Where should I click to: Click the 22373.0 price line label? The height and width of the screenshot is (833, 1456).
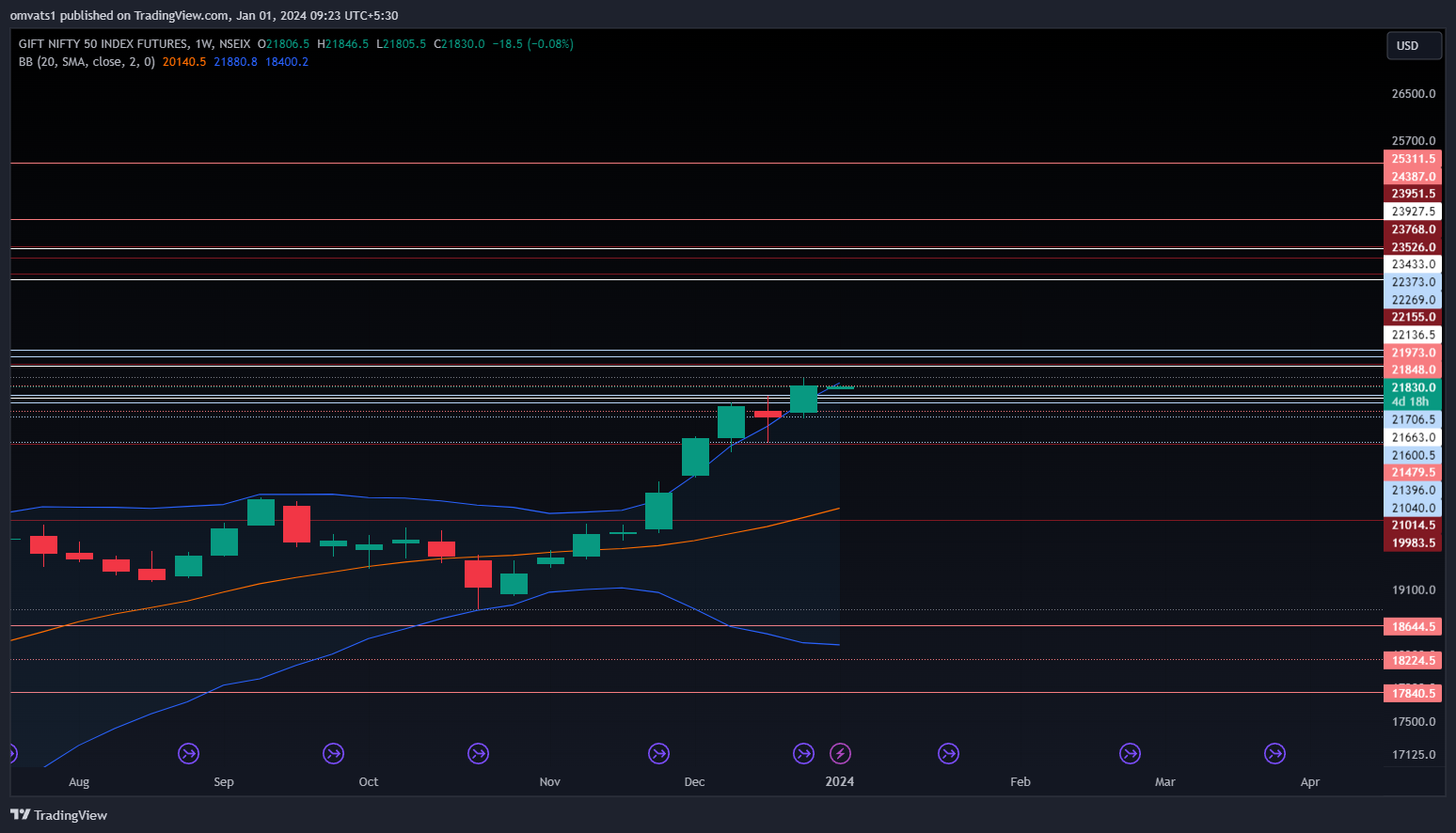(1413, 282)
